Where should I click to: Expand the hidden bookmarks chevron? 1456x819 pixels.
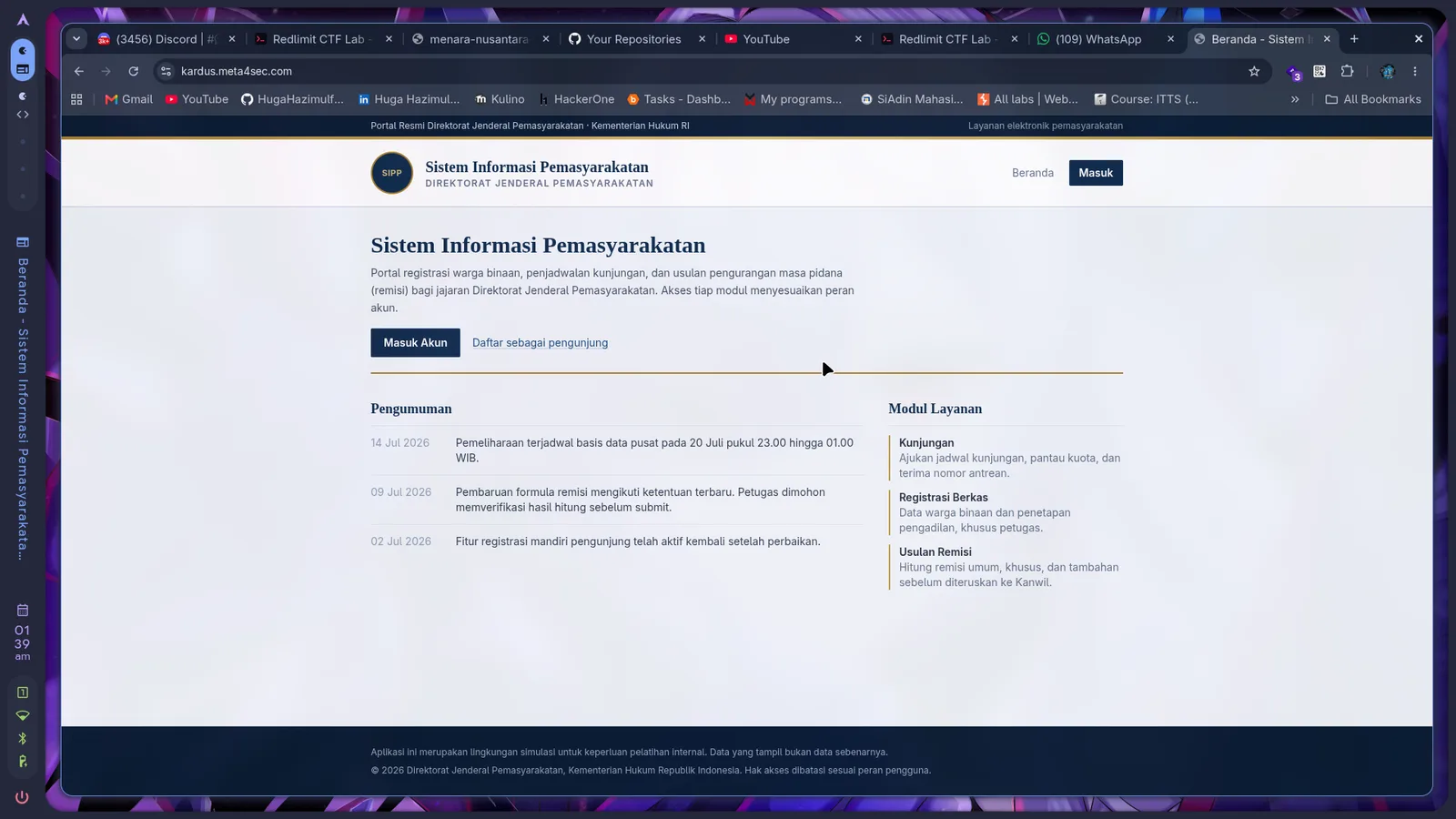click(1295, 99)
